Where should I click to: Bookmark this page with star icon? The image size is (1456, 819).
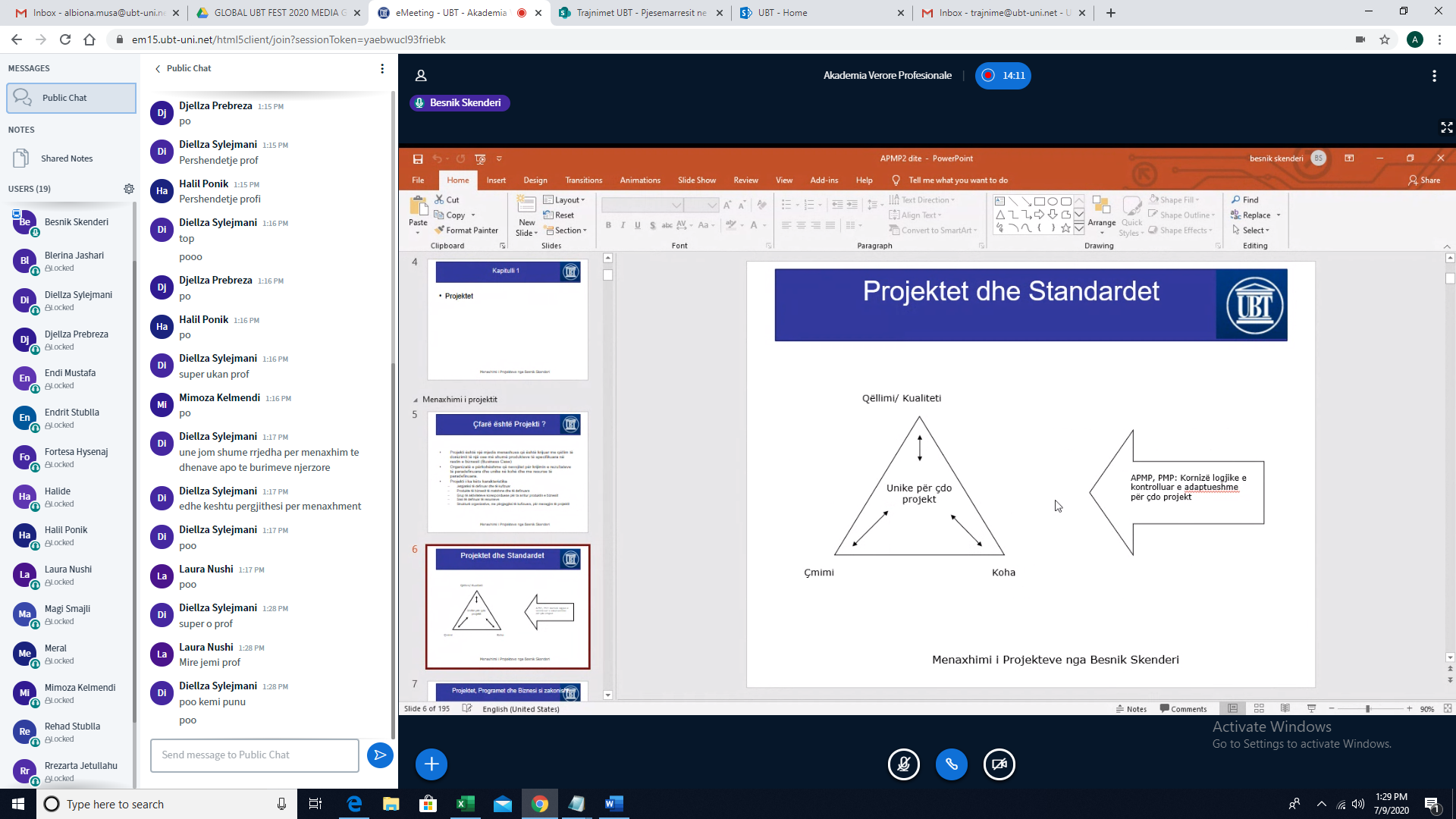[1385, 39]
